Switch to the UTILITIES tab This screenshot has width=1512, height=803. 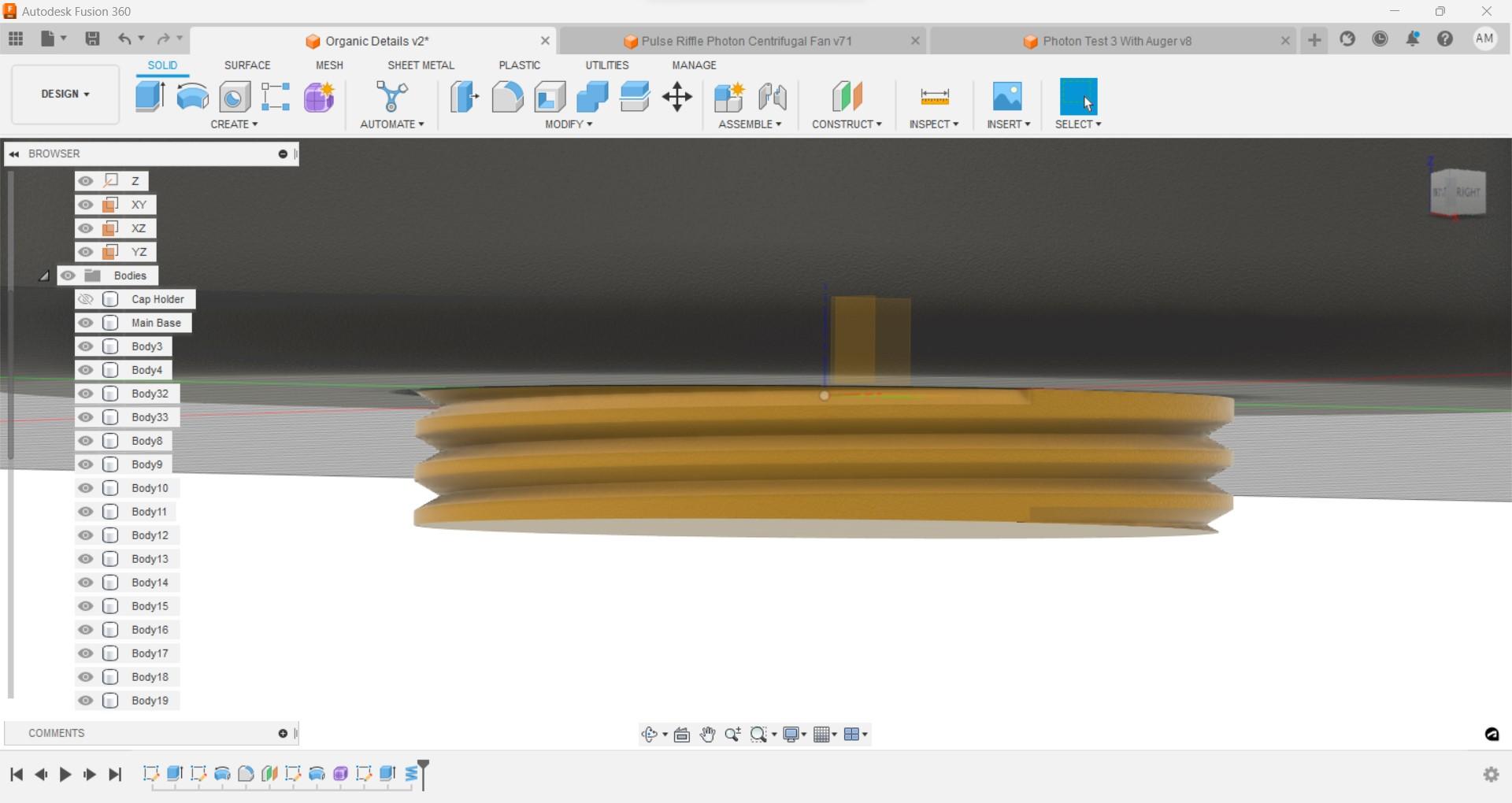606,65
